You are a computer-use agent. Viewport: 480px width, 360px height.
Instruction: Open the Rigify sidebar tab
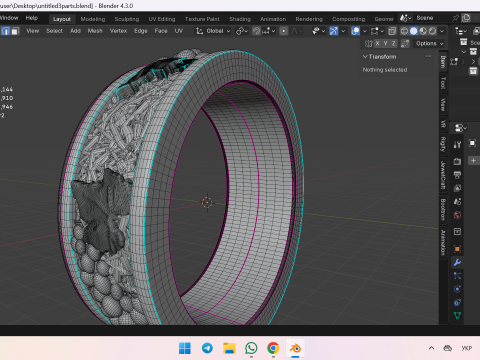point(443,144)
